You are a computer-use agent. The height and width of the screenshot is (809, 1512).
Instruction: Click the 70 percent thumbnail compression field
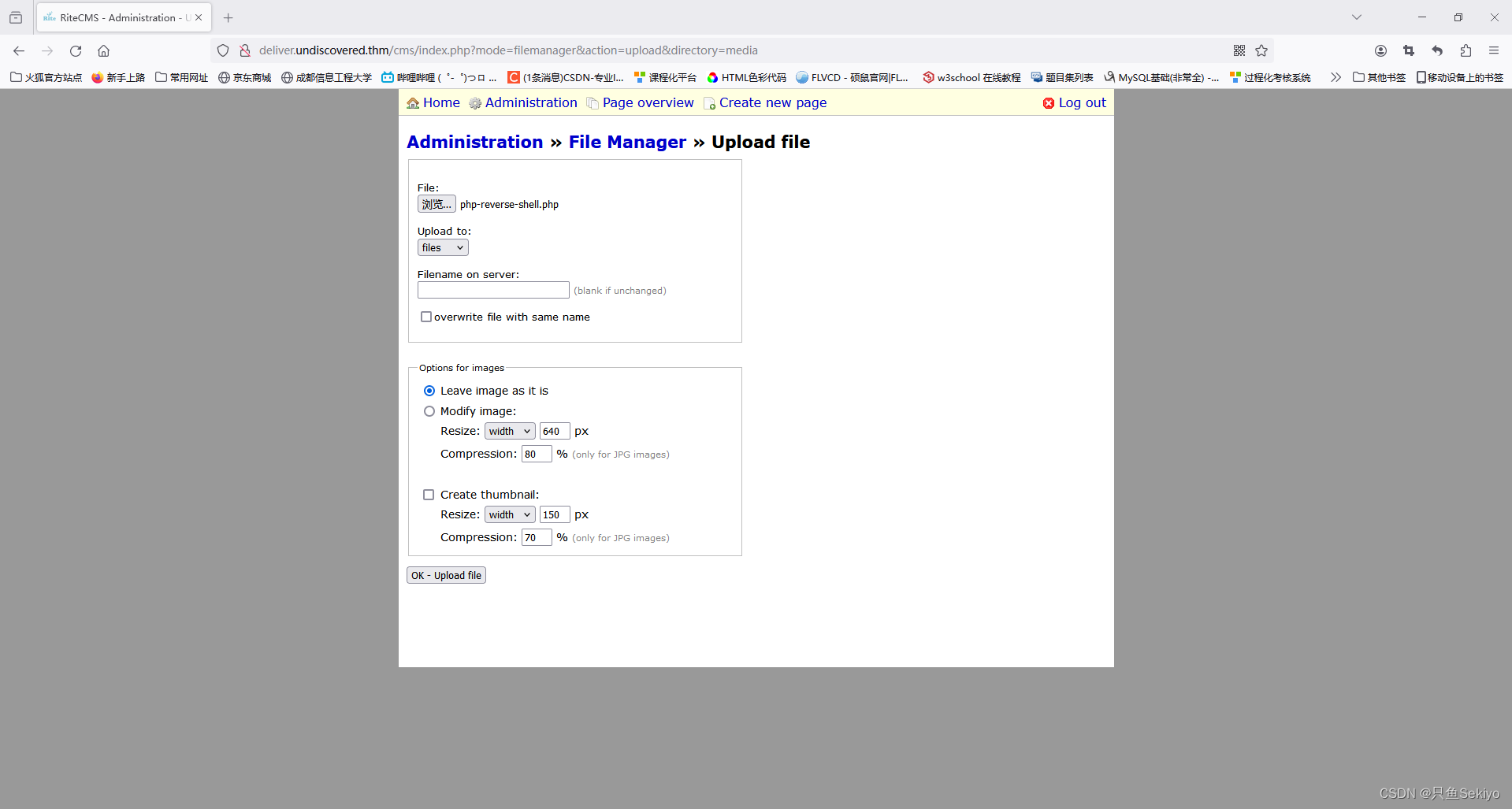click(x=537, y=537)
